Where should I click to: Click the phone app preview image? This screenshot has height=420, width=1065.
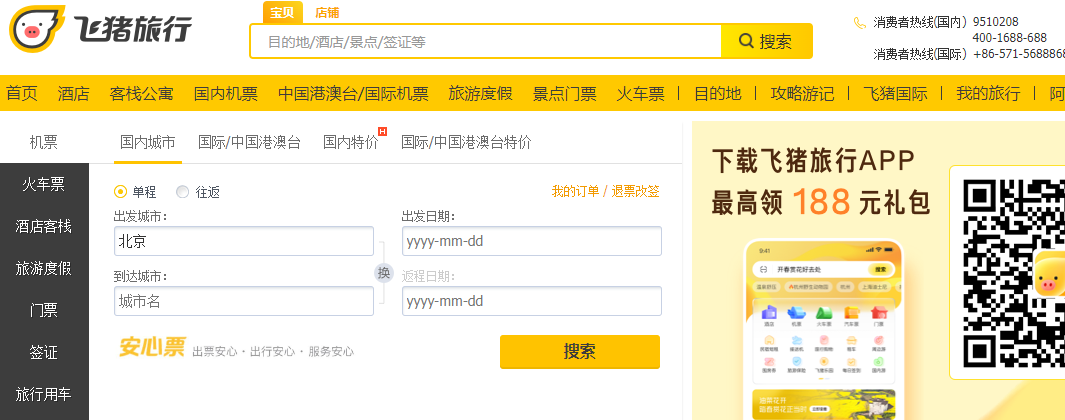click(x=822, y=328)
